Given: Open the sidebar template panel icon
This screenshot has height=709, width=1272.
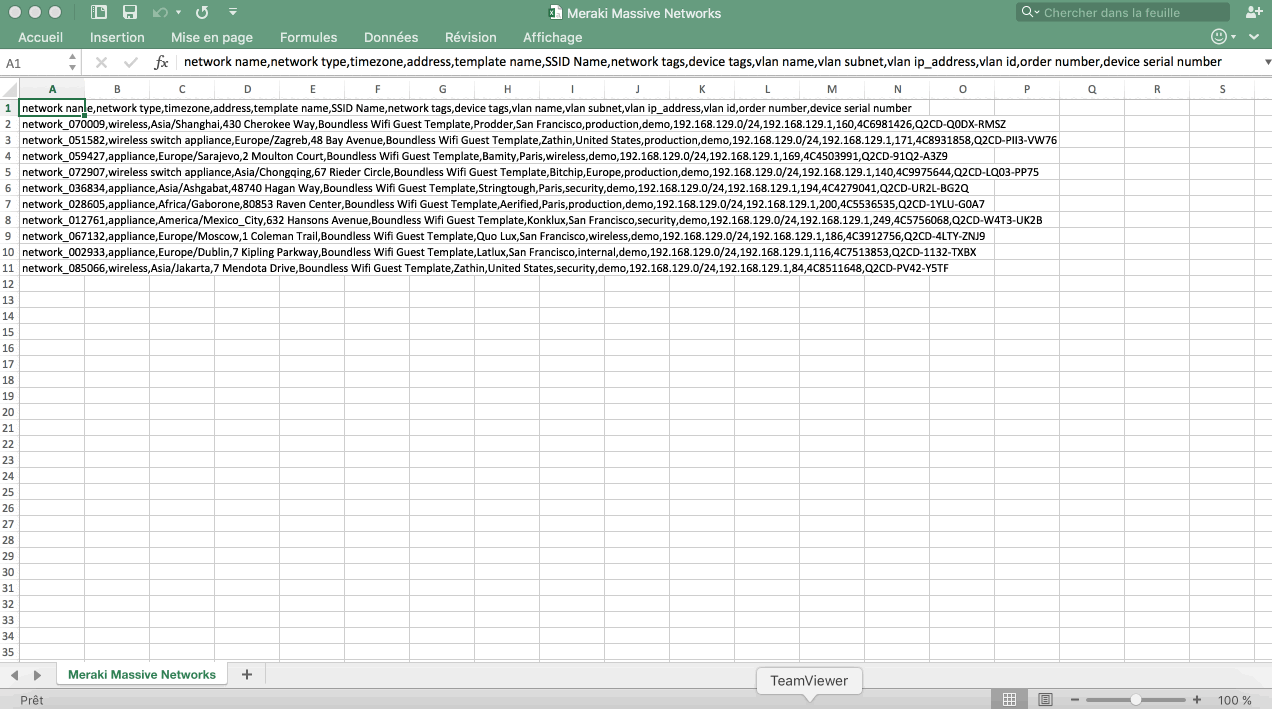Looking at the screenshot, I should pyautogui.click(x=99, y=13).
